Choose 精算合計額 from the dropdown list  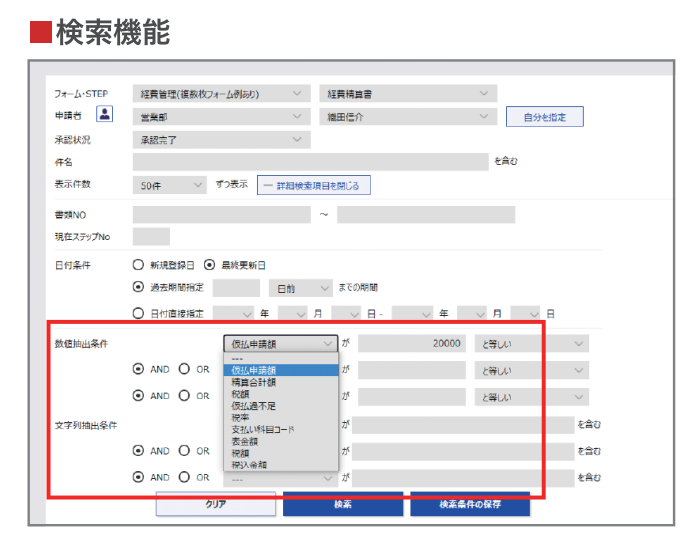pyautogui.click(x=281, y=382)
